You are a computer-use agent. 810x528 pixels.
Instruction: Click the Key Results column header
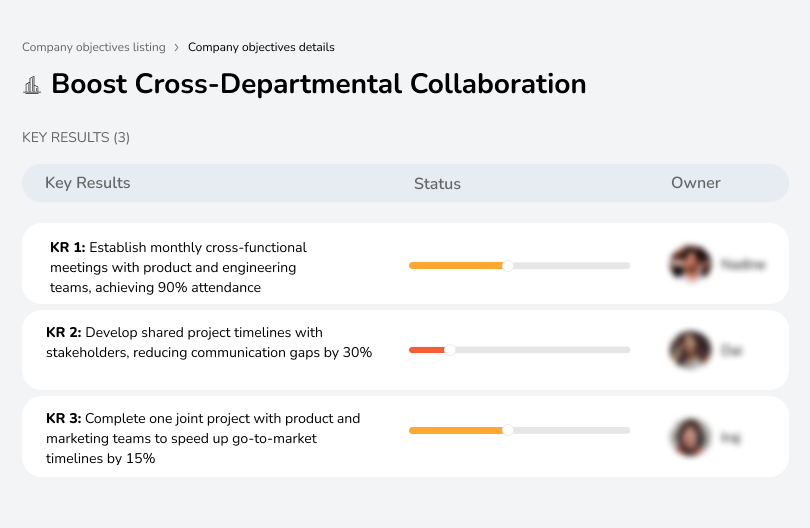(88, 183)
